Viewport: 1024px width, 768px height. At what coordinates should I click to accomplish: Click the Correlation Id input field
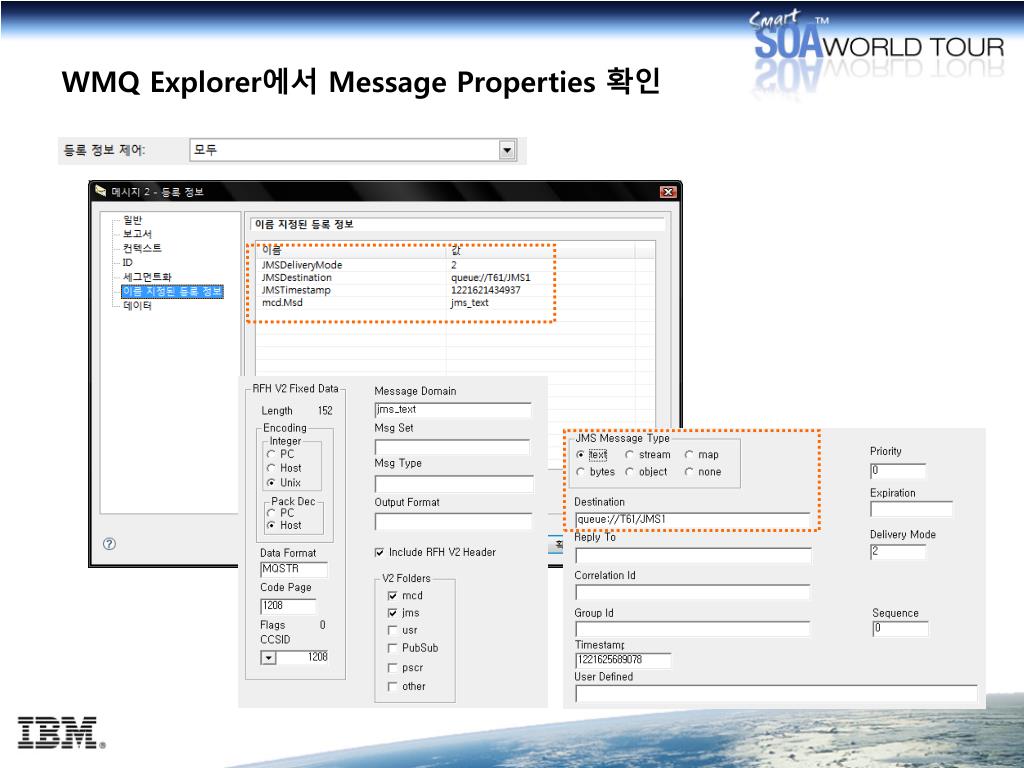pyautogui.click(x=692, y=592)
